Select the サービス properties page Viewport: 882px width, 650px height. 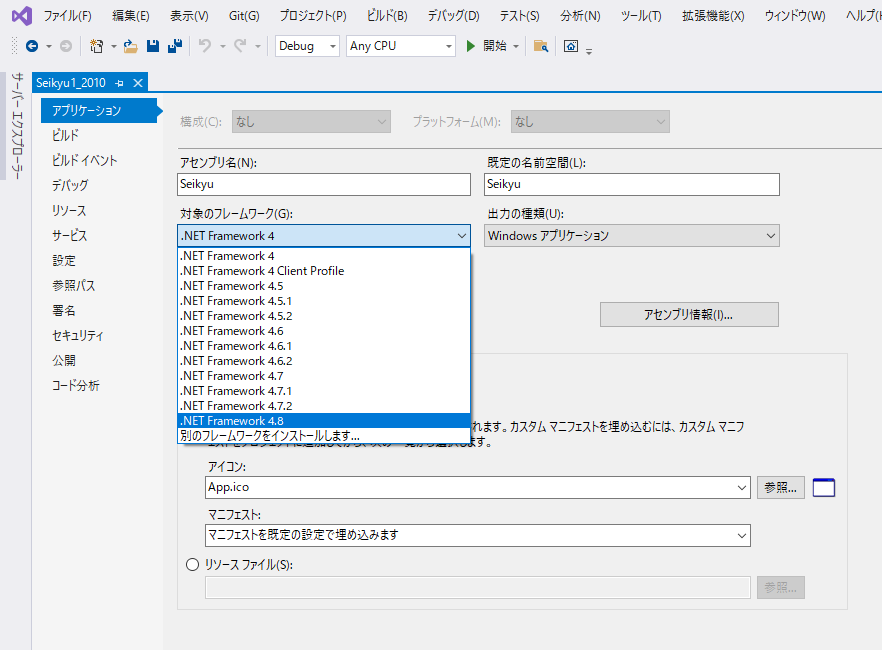[x=70, y=235]
